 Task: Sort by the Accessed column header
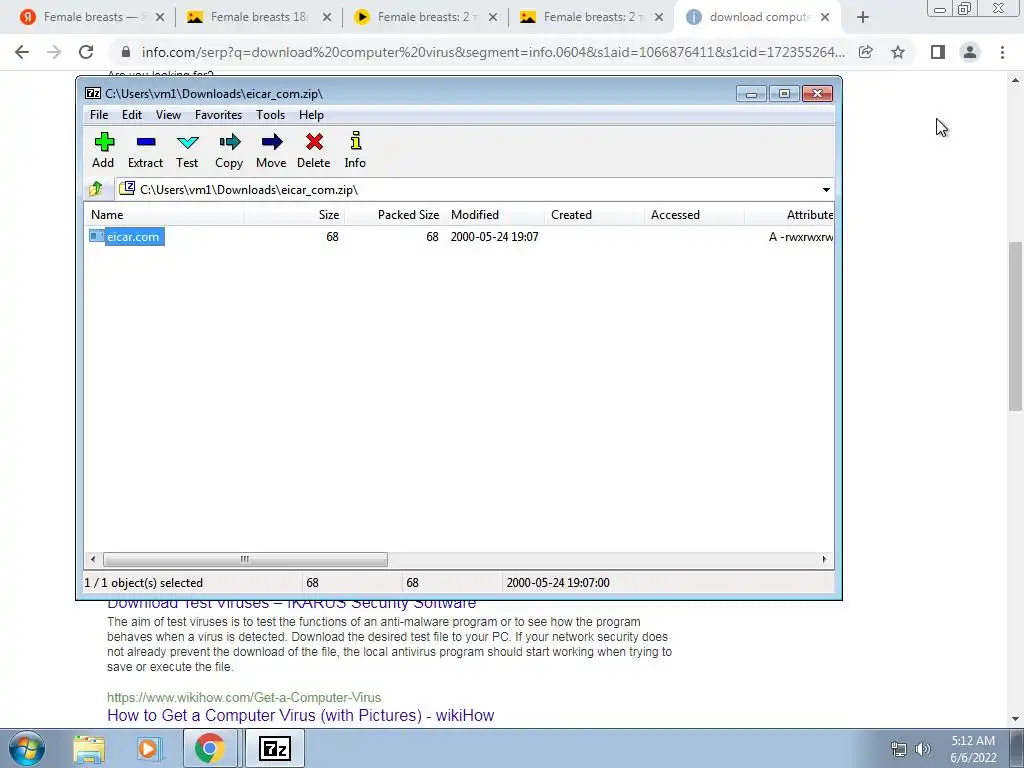695,215
